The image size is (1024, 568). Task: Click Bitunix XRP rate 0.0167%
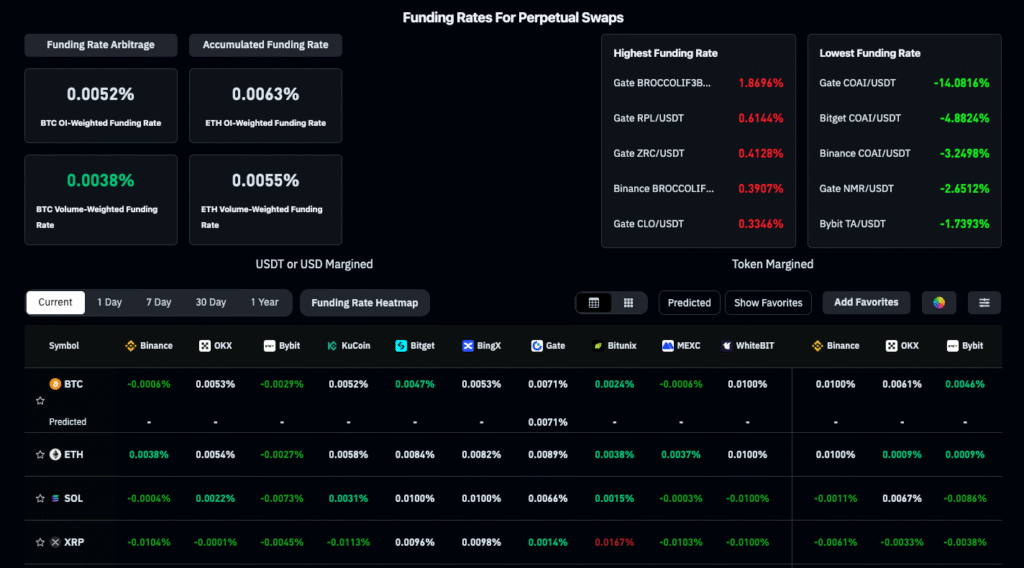tap(615, 542)
